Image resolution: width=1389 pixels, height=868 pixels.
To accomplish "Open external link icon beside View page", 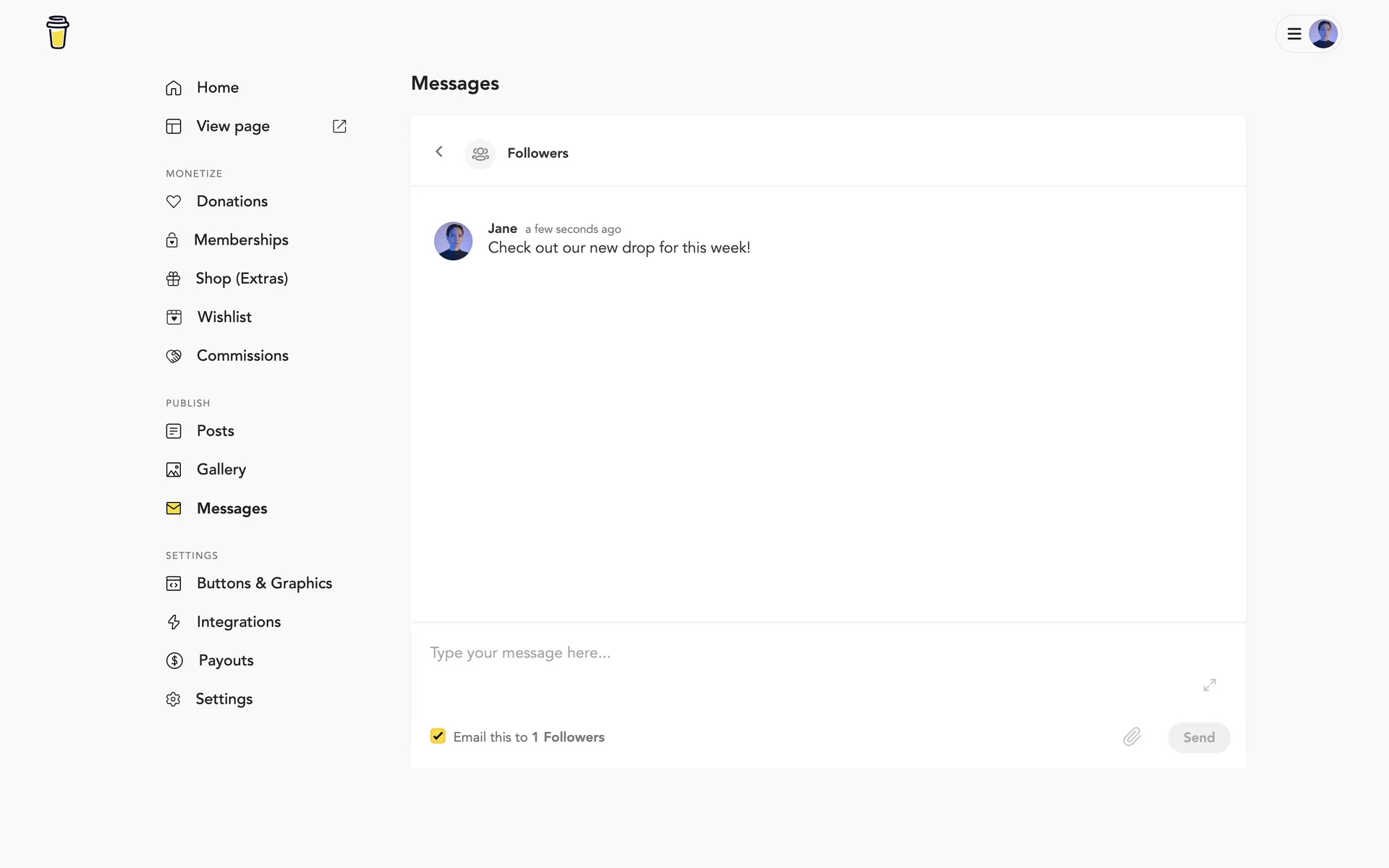I will point(339,126).
